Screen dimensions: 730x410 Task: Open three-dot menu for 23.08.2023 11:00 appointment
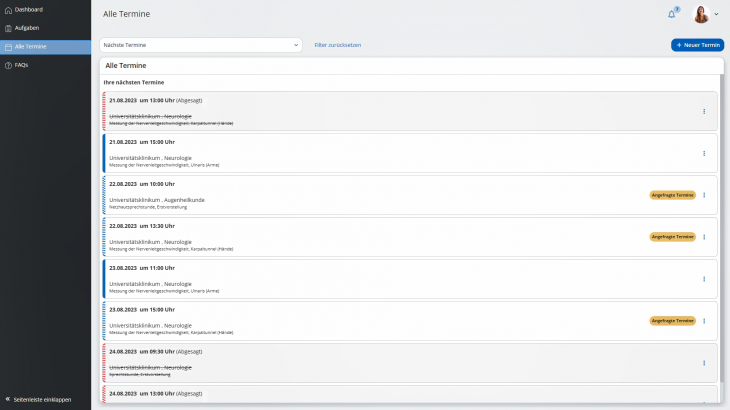(704, 279)
